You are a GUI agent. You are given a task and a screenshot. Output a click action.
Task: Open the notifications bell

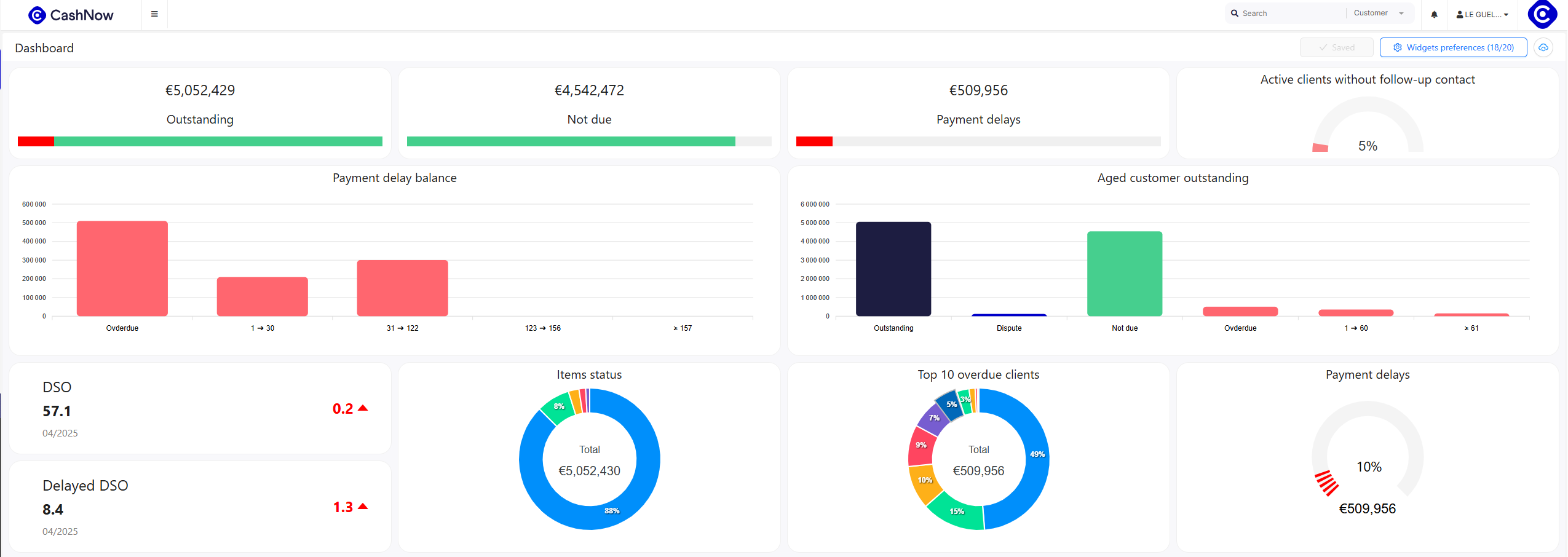tap(1434, 14)
